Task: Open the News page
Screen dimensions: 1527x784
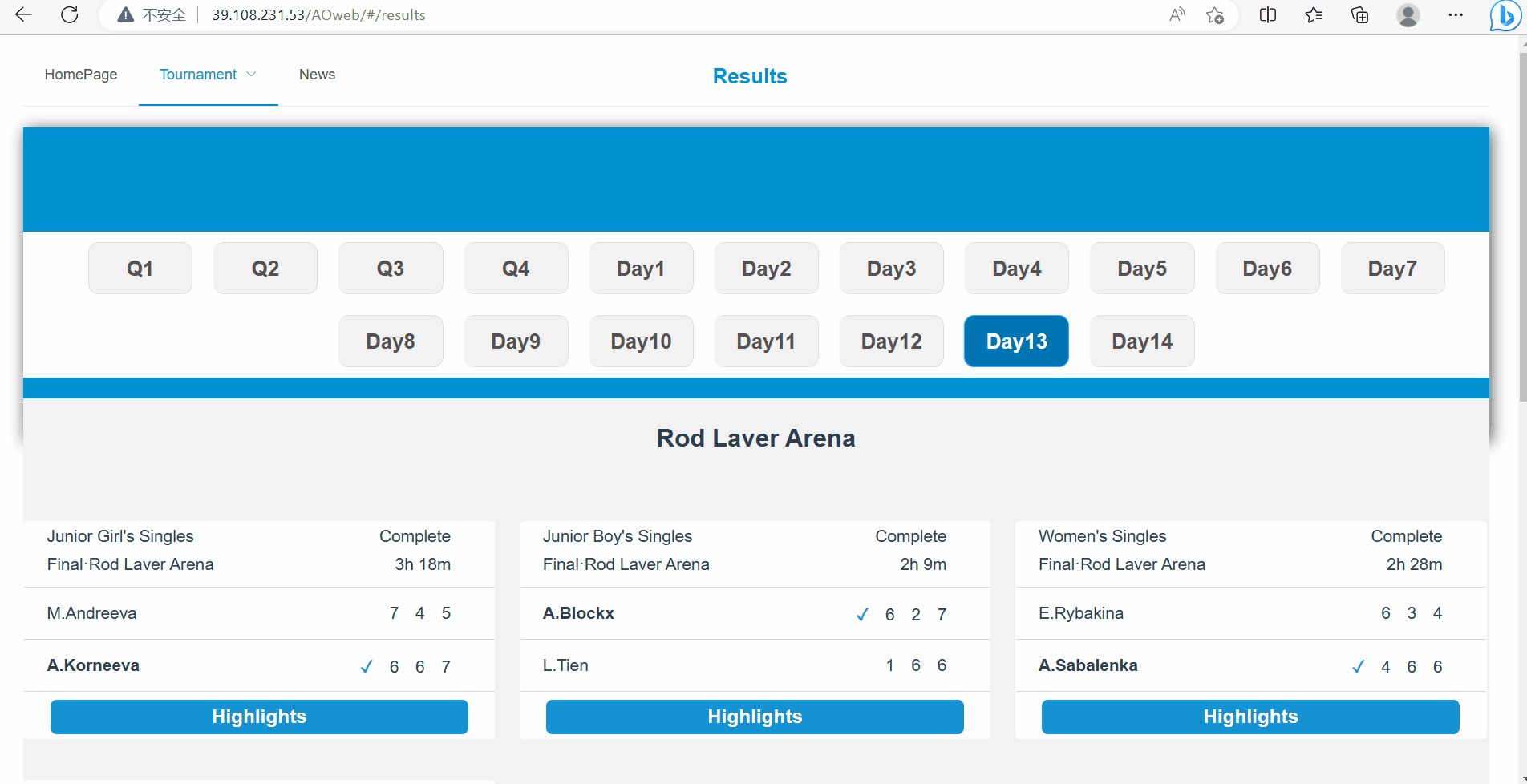Action: point(317,75)
